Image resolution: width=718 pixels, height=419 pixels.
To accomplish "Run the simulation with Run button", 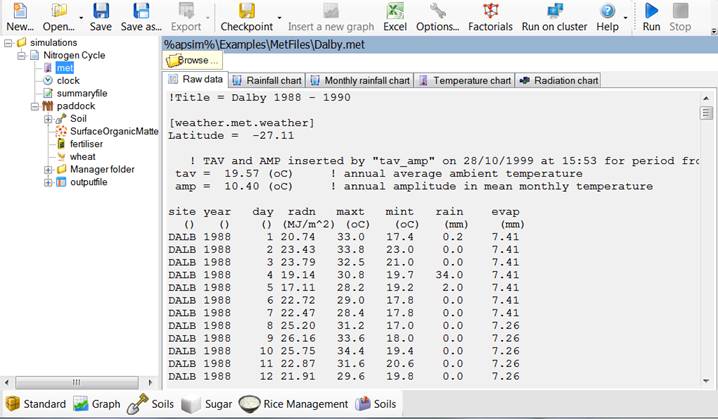I will click(x=651, y=17).
